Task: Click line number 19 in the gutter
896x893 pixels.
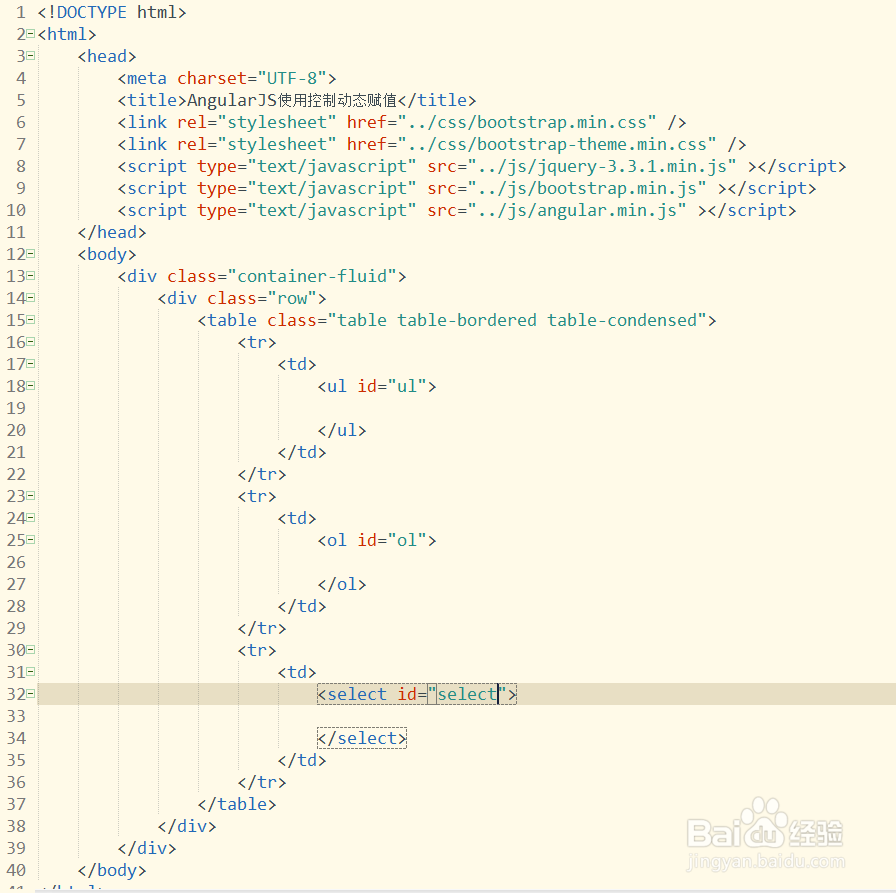Action: [x=16, y=408]
